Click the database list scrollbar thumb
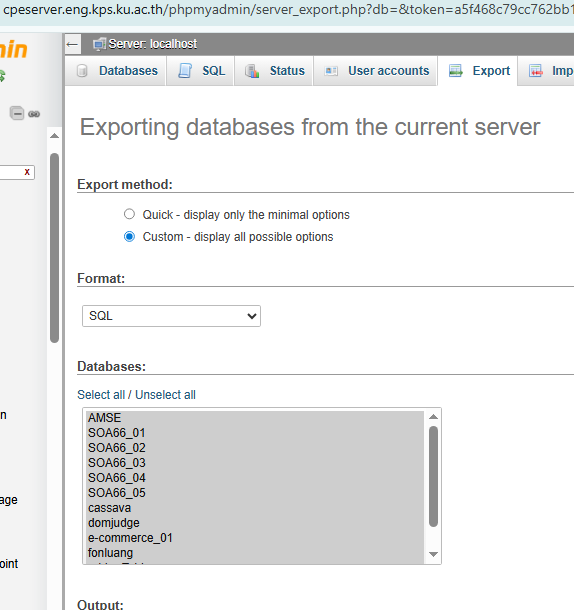The image size is (574, 610). [433, 477]
